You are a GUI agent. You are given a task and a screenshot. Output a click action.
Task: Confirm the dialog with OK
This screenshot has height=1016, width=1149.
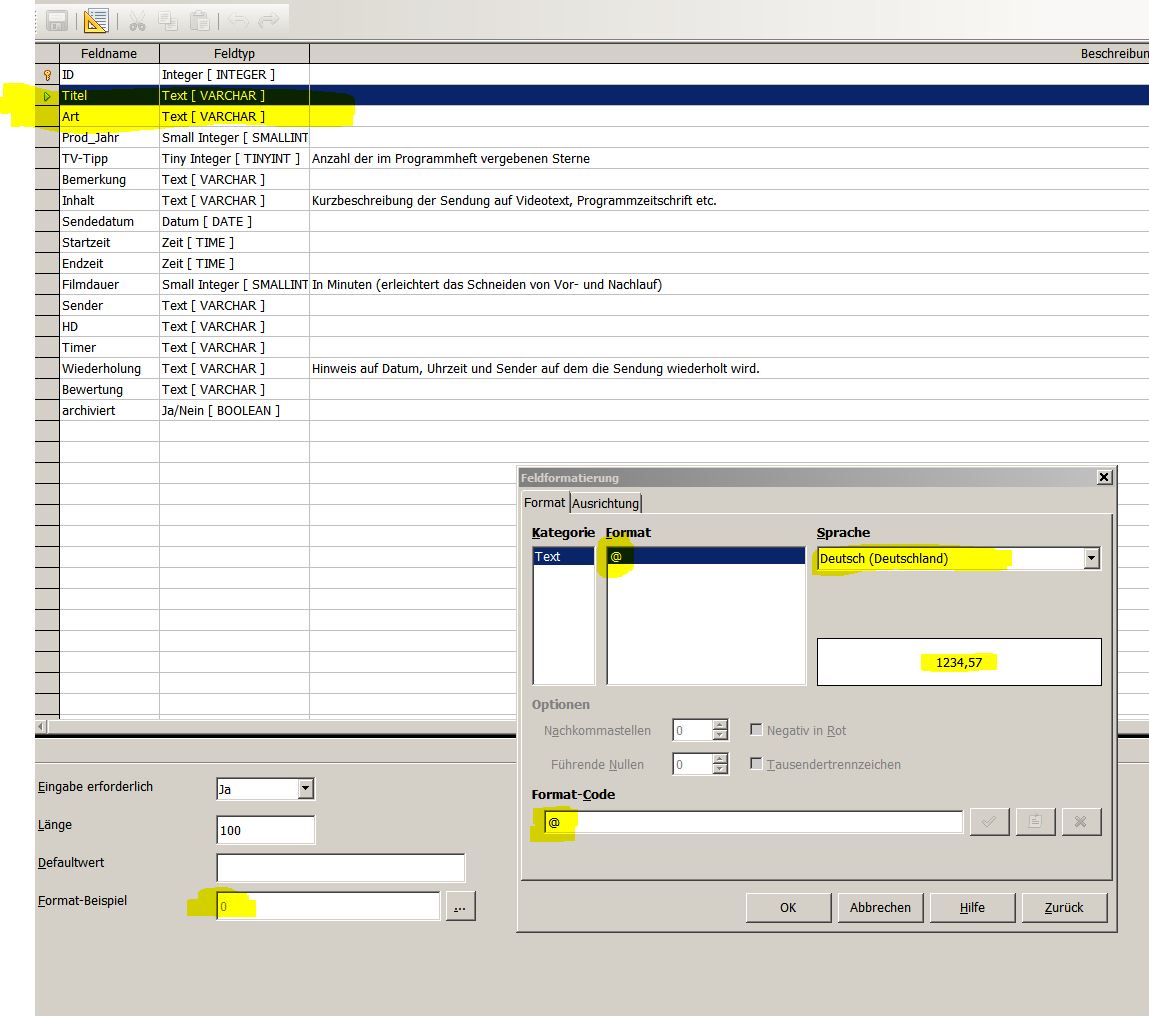point(788,908)
